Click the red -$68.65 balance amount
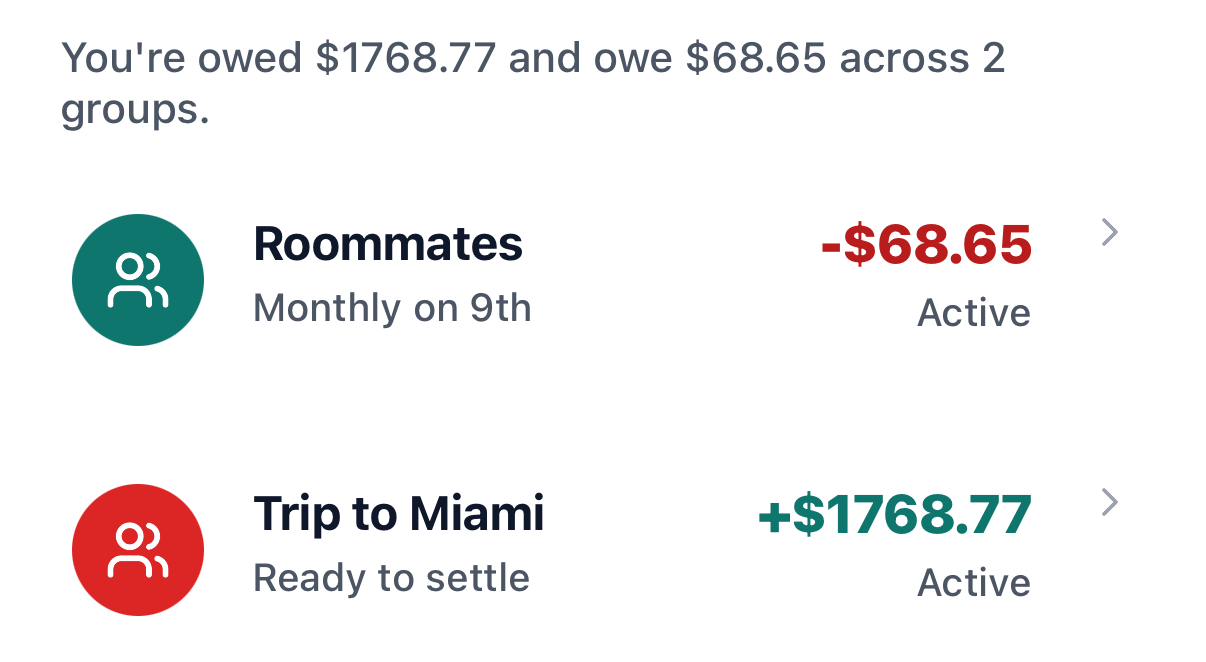This screenshot has width=1206, height=662. pyautogui.click(x=926, y=246)
